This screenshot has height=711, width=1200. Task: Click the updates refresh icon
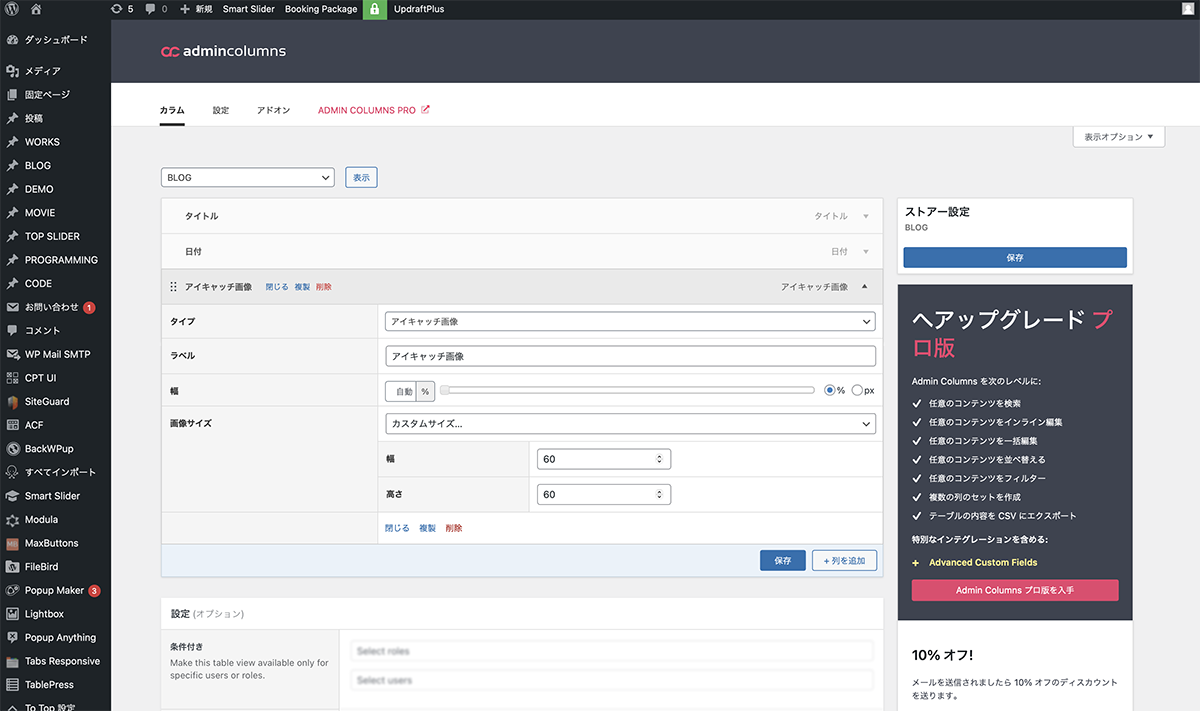coord(116,9)
